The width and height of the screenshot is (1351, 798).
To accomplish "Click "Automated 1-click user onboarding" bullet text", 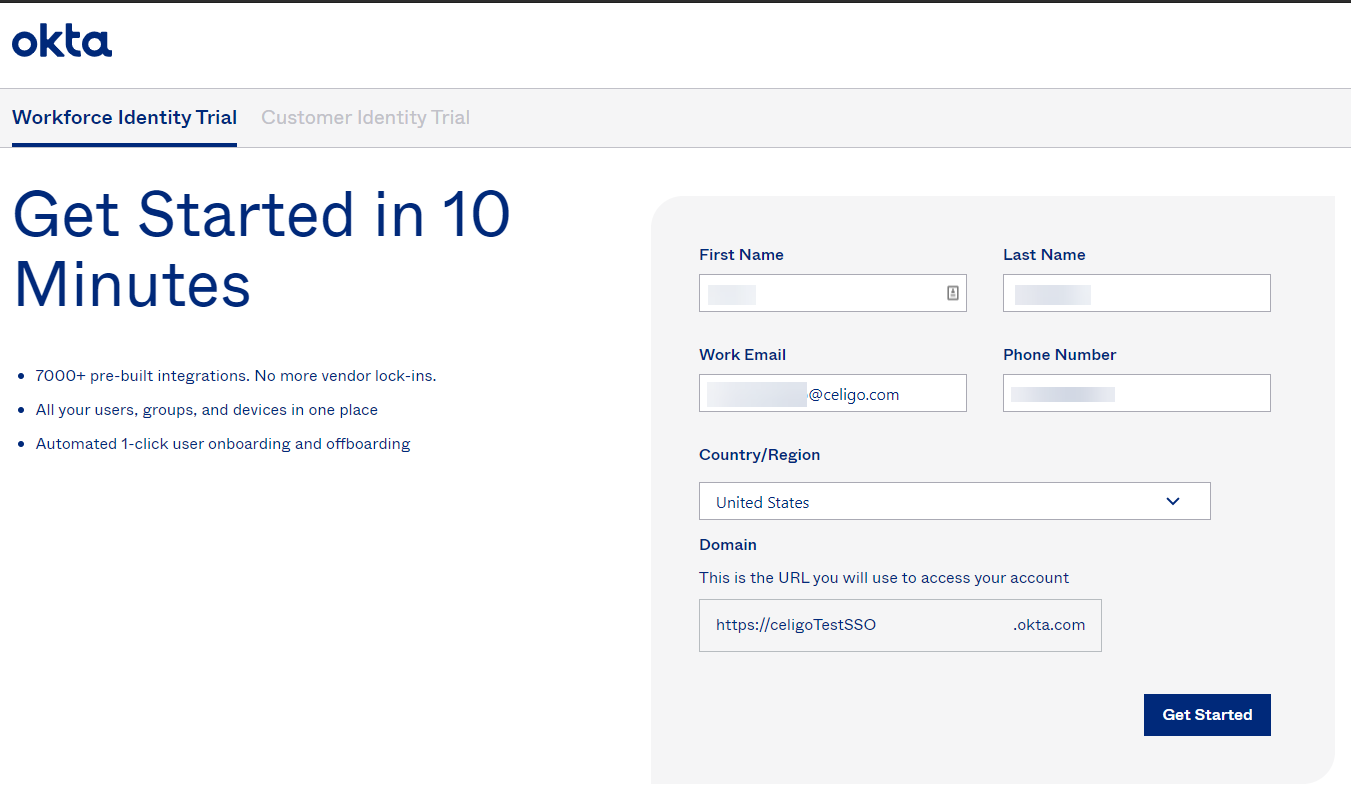I will [x=223, y=444].
